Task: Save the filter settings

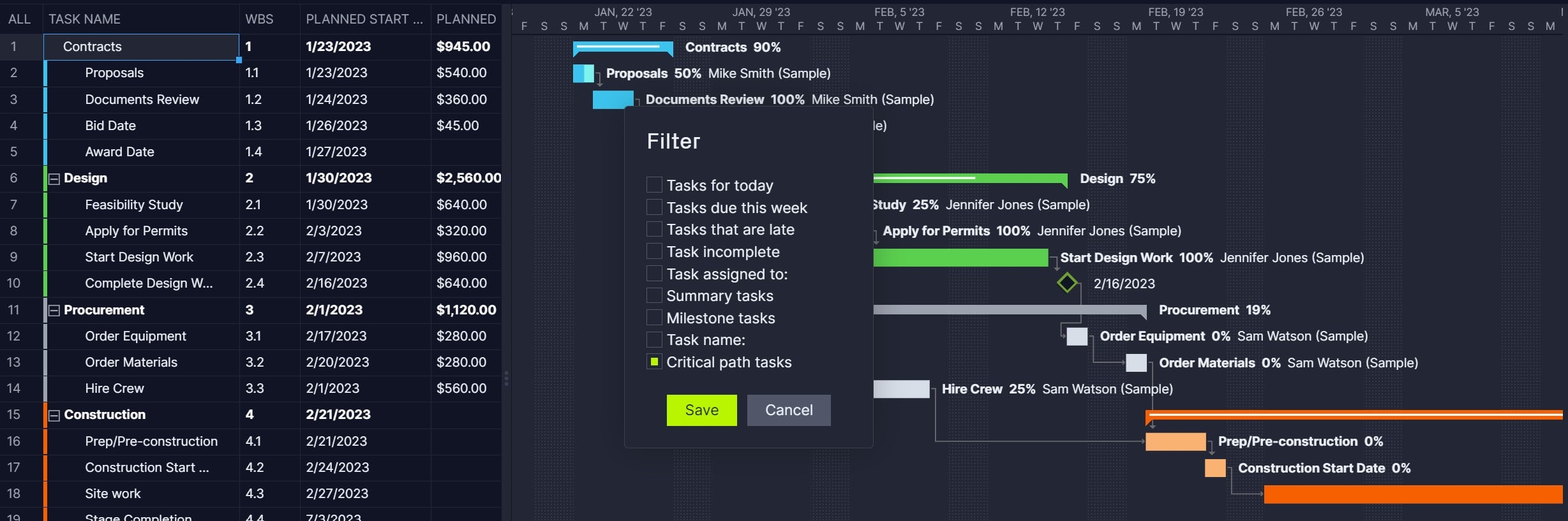Action: point(701,410)
